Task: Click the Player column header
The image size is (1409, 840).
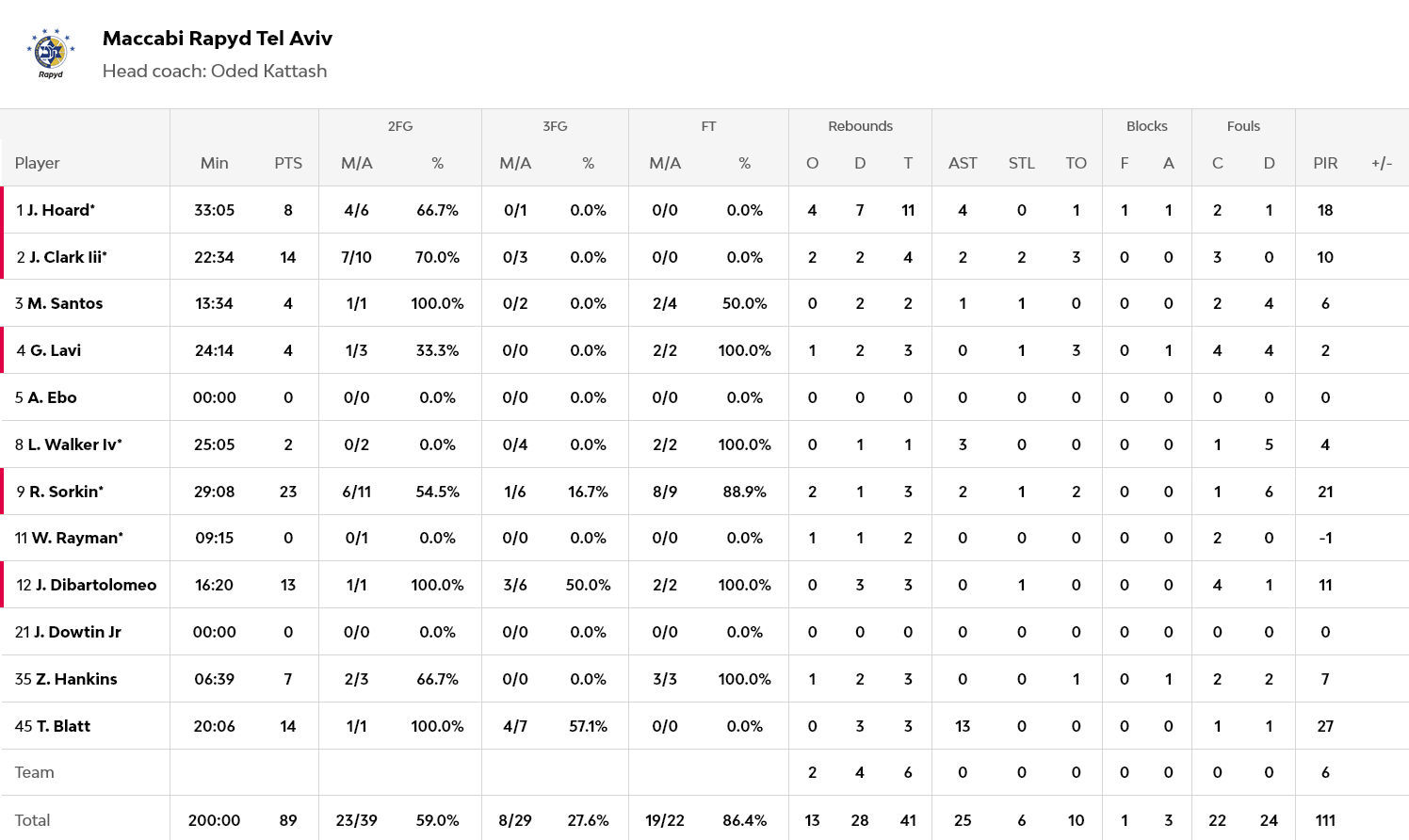Action: point(38,163)
